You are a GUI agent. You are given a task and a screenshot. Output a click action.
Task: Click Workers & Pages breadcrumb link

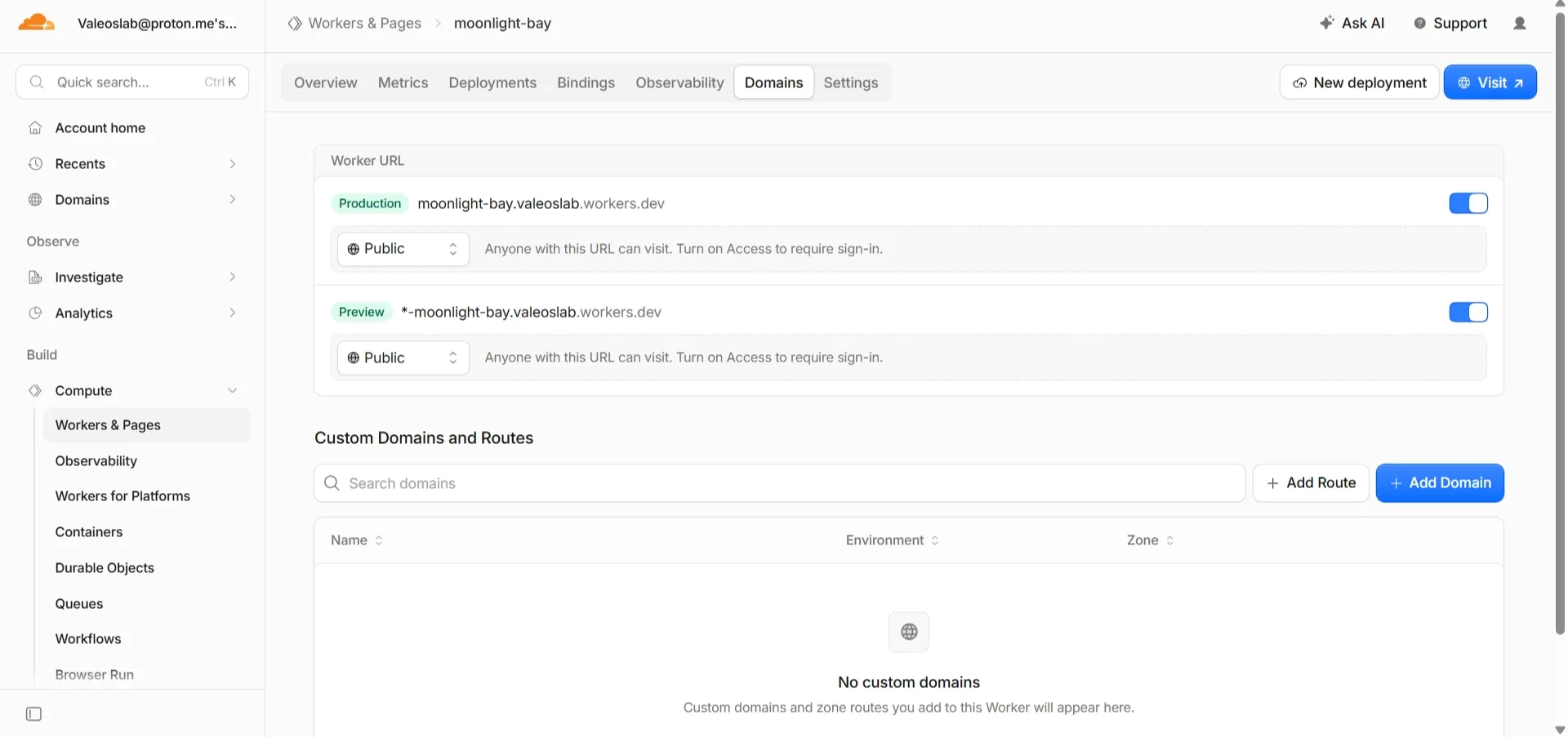(x=364, y=24)
